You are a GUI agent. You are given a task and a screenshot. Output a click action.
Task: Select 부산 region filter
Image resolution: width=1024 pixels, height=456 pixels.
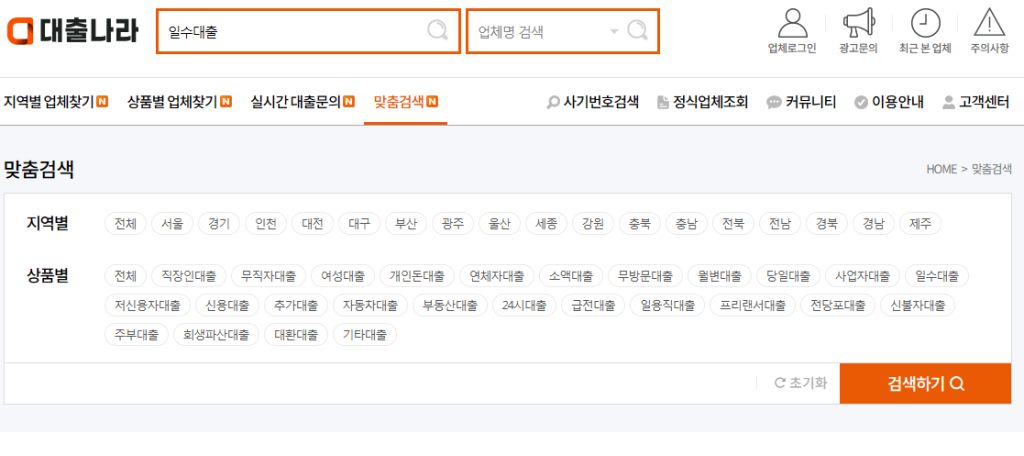click(x=406, y=224)
